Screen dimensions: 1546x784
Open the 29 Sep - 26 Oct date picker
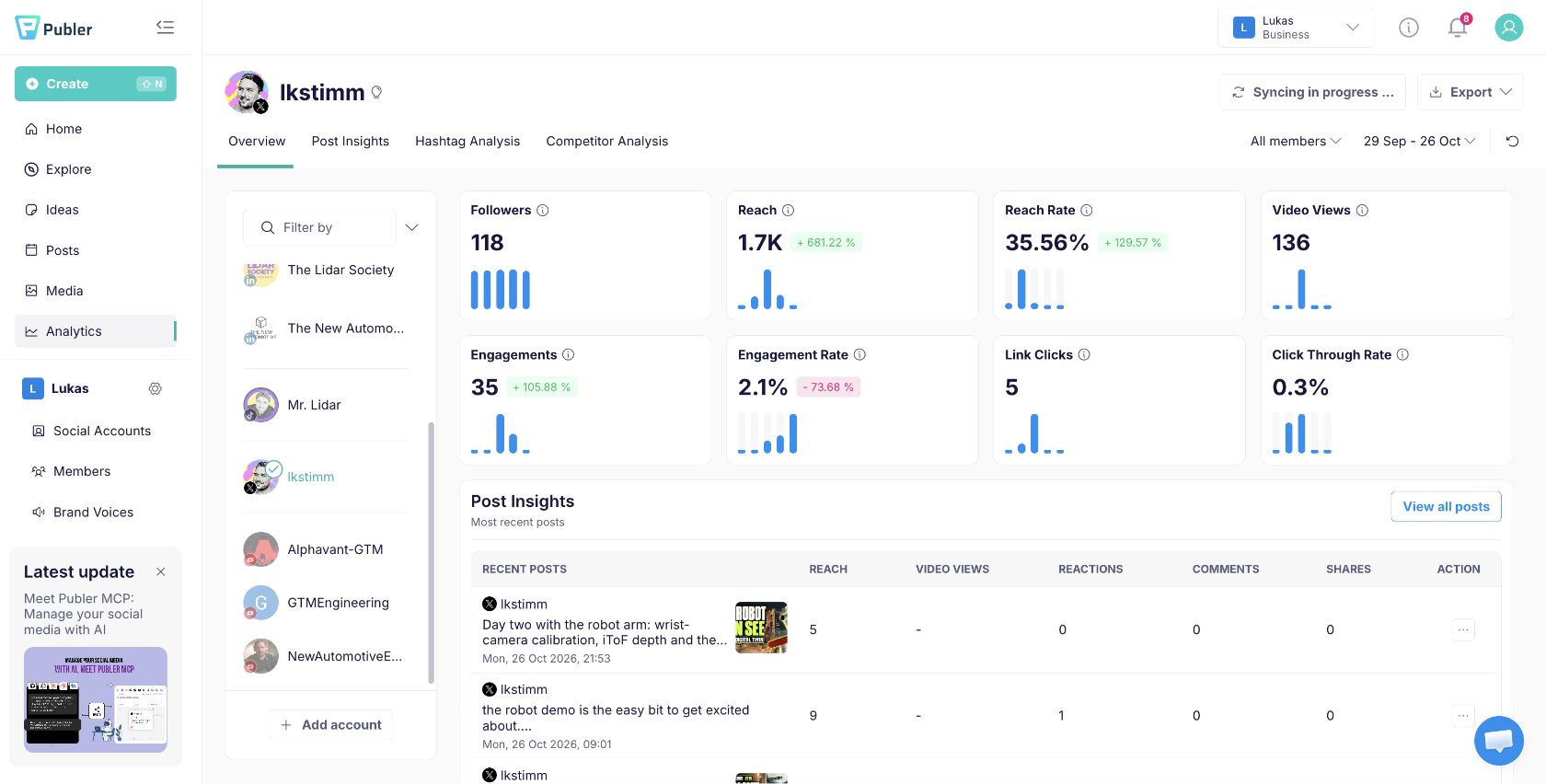(1419, 141)
